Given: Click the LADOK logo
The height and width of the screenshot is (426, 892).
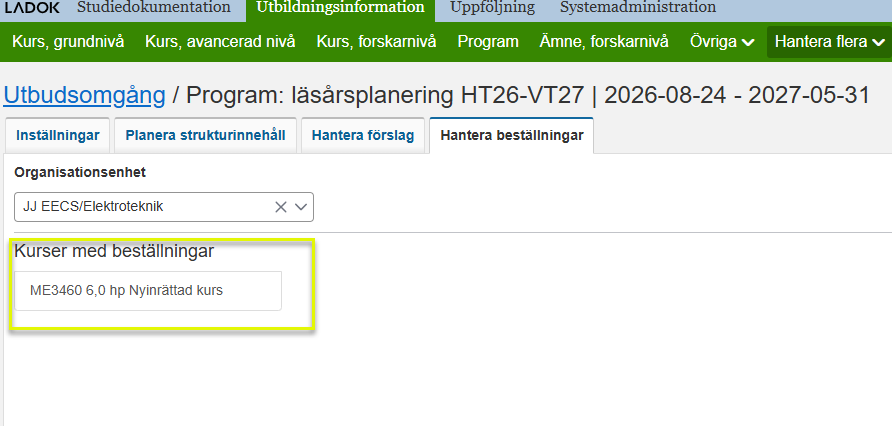Looking at the screenshot, I should point(30,8).
